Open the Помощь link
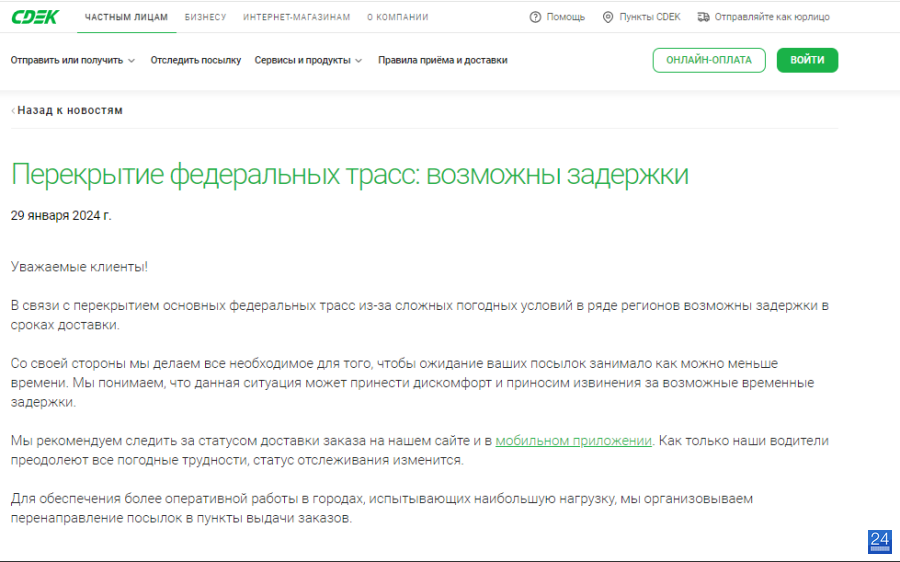The height and width of the screenshot is (562, 900). click(565, 17)
